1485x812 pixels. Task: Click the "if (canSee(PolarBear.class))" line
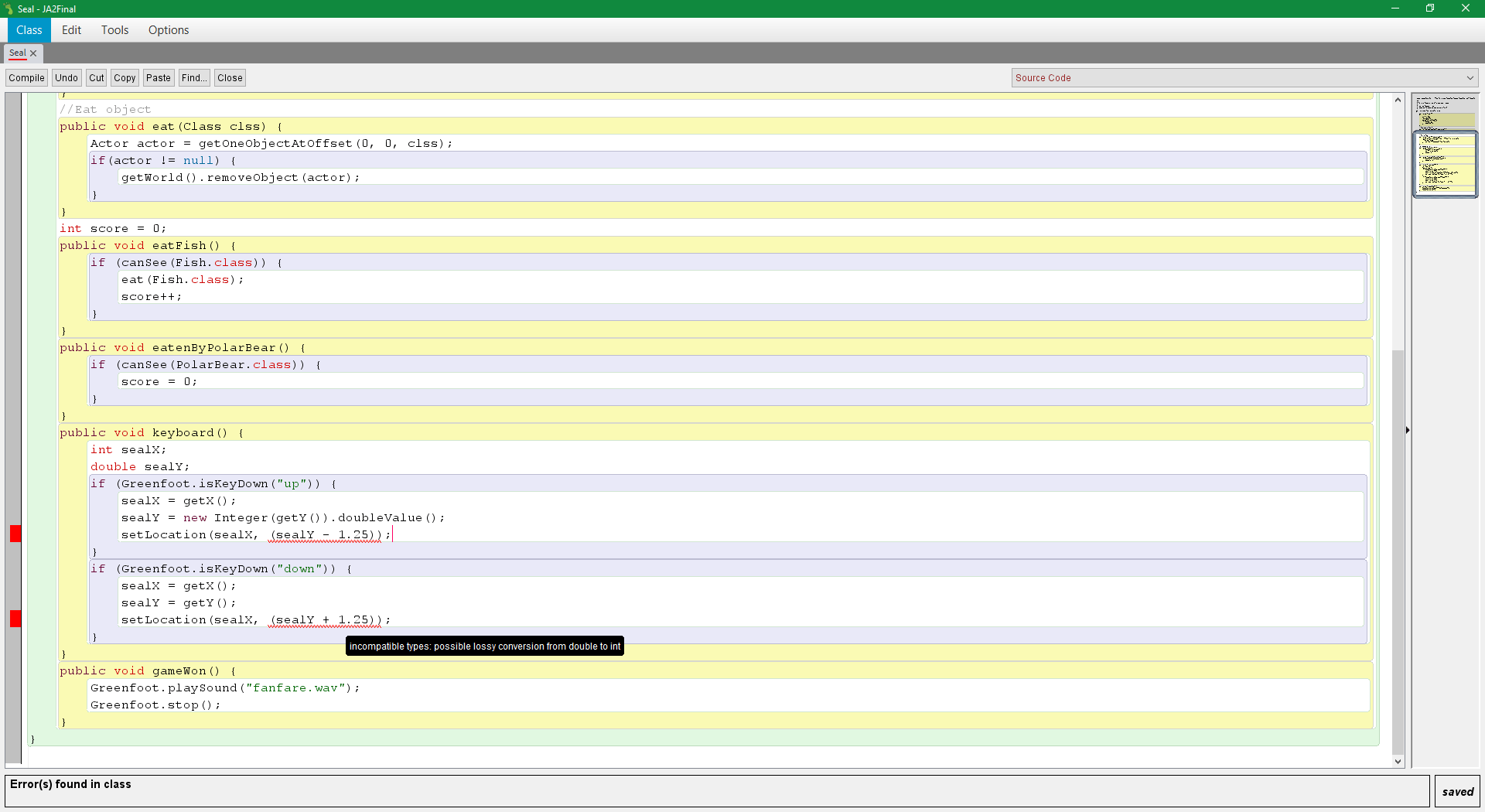click(x=206, y=365)
